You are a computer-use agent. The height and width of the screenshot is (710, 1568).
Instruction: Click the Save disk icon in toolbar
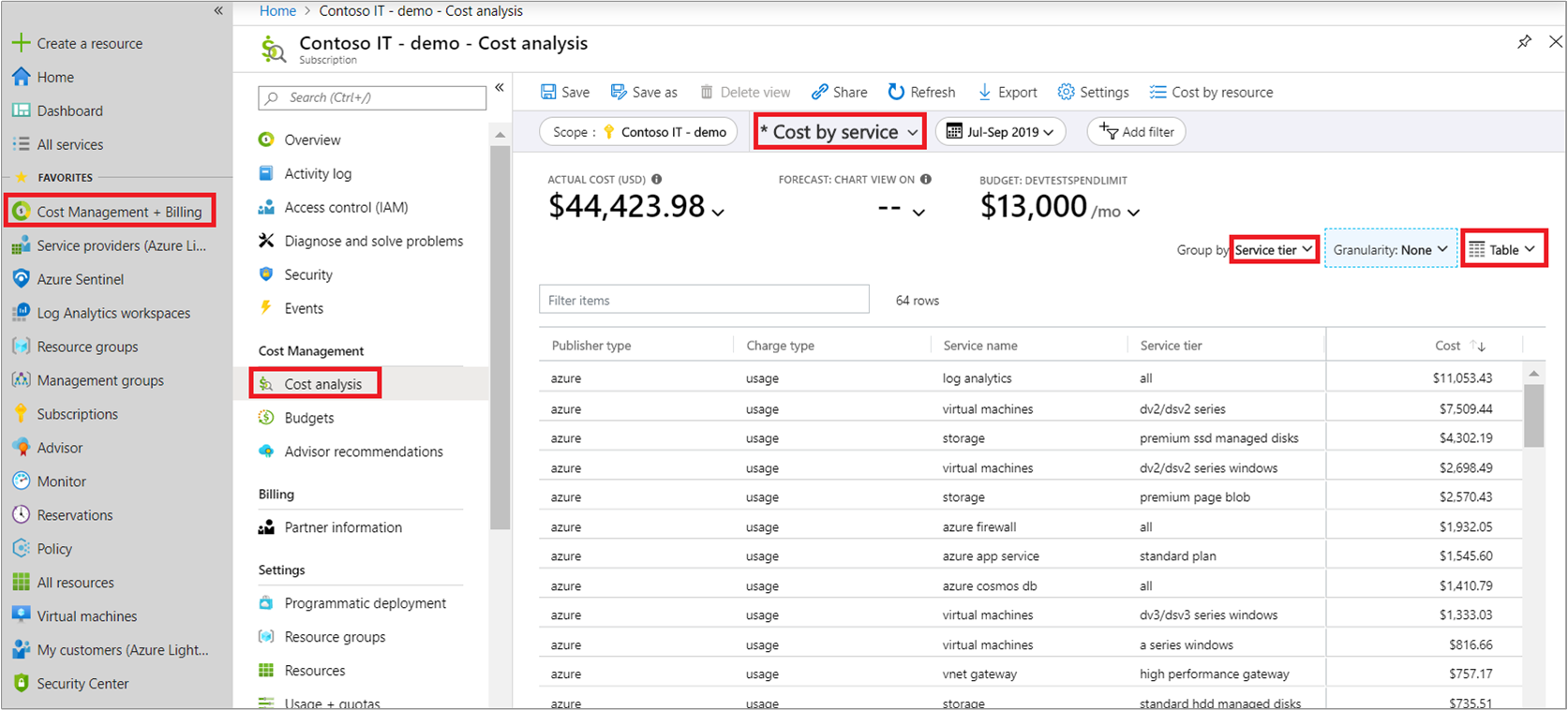coord(548,92)
